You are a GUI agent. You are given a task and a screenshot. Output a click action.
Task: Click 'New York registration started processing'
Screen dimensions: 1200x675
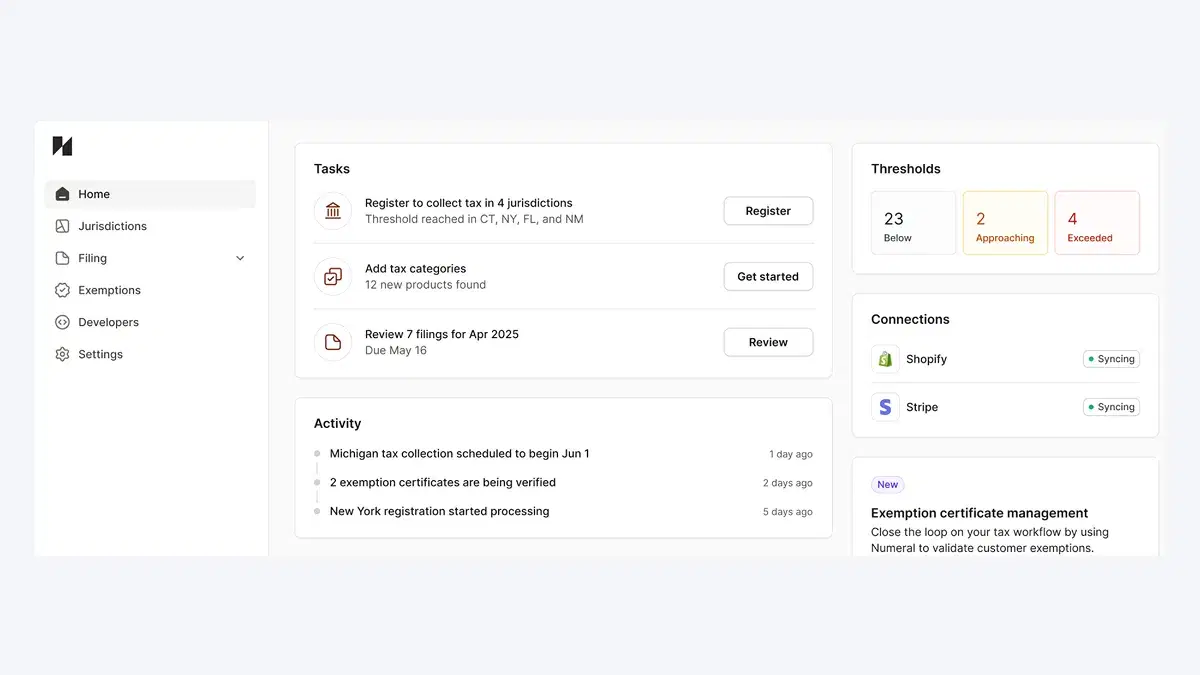(x=439, y=511)
